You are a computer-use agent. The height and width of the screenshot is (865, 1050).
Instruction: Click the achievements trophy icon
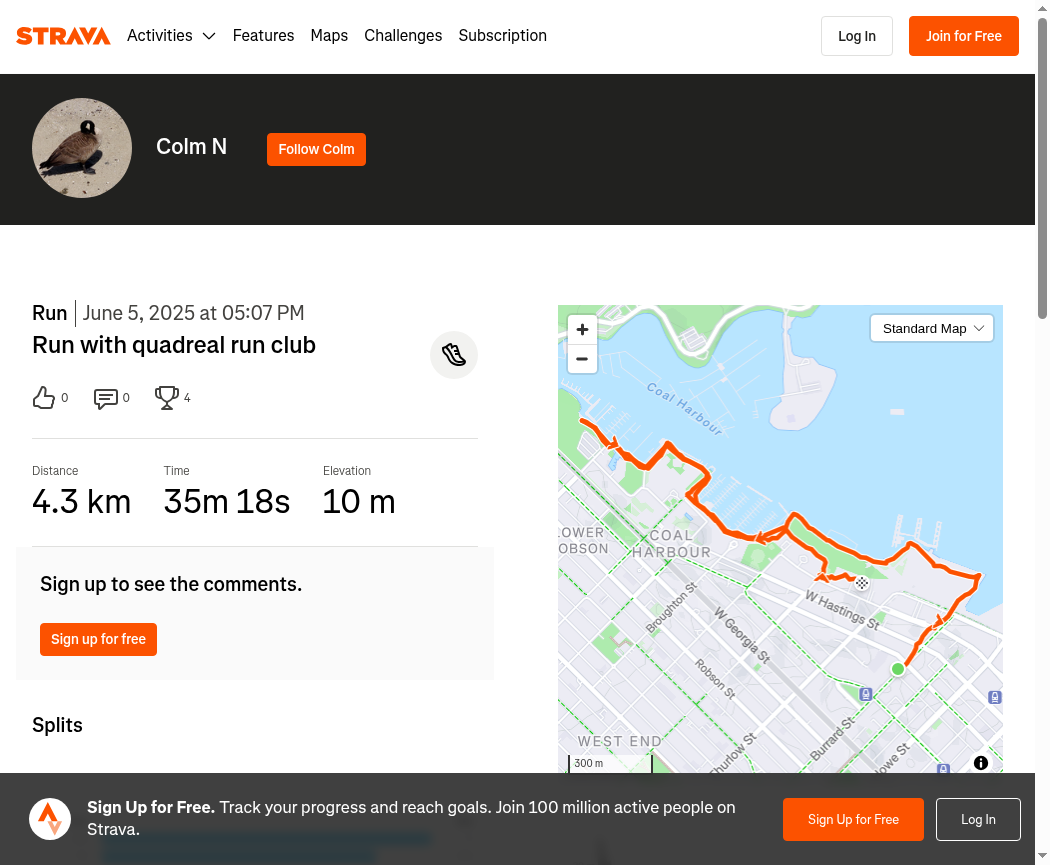(x=166, y=398)
